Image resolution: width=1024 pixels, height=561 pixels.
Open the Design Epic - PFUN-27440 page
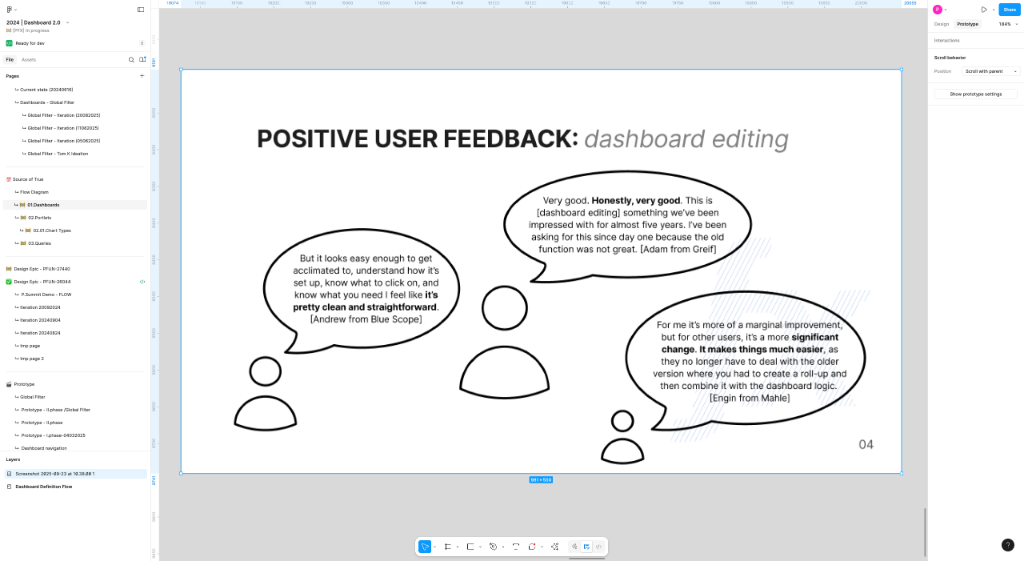pos(42,269)
